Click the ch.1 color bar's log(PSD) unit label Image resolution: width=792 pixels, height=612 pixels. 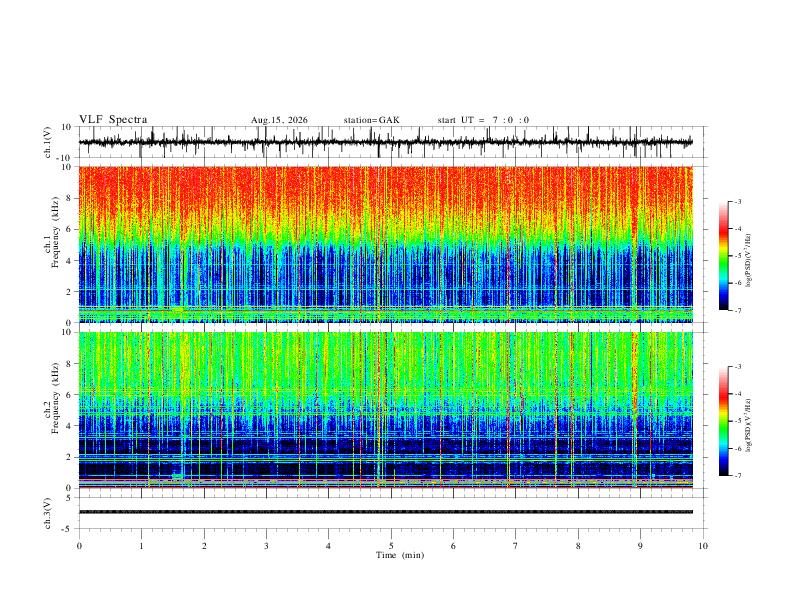coord(748,261)
